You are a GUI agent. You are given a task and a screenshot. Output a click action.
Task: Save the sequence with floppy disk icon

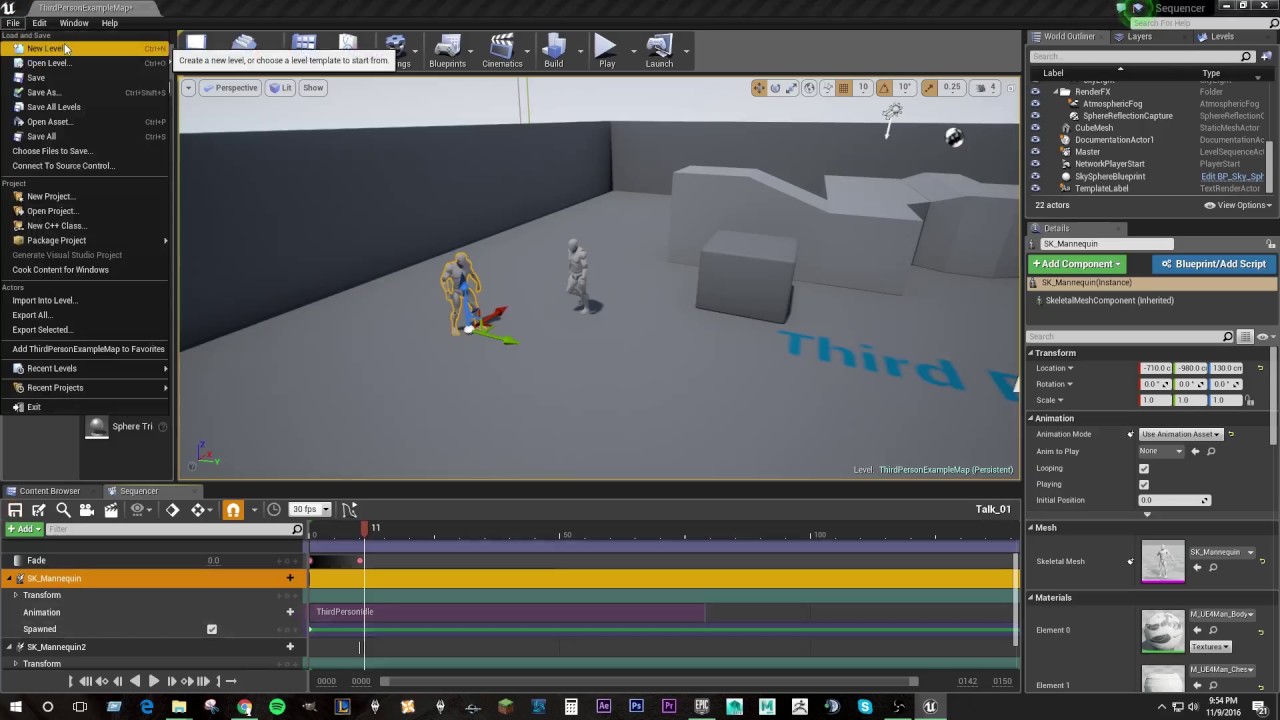[x=15, y=510]
